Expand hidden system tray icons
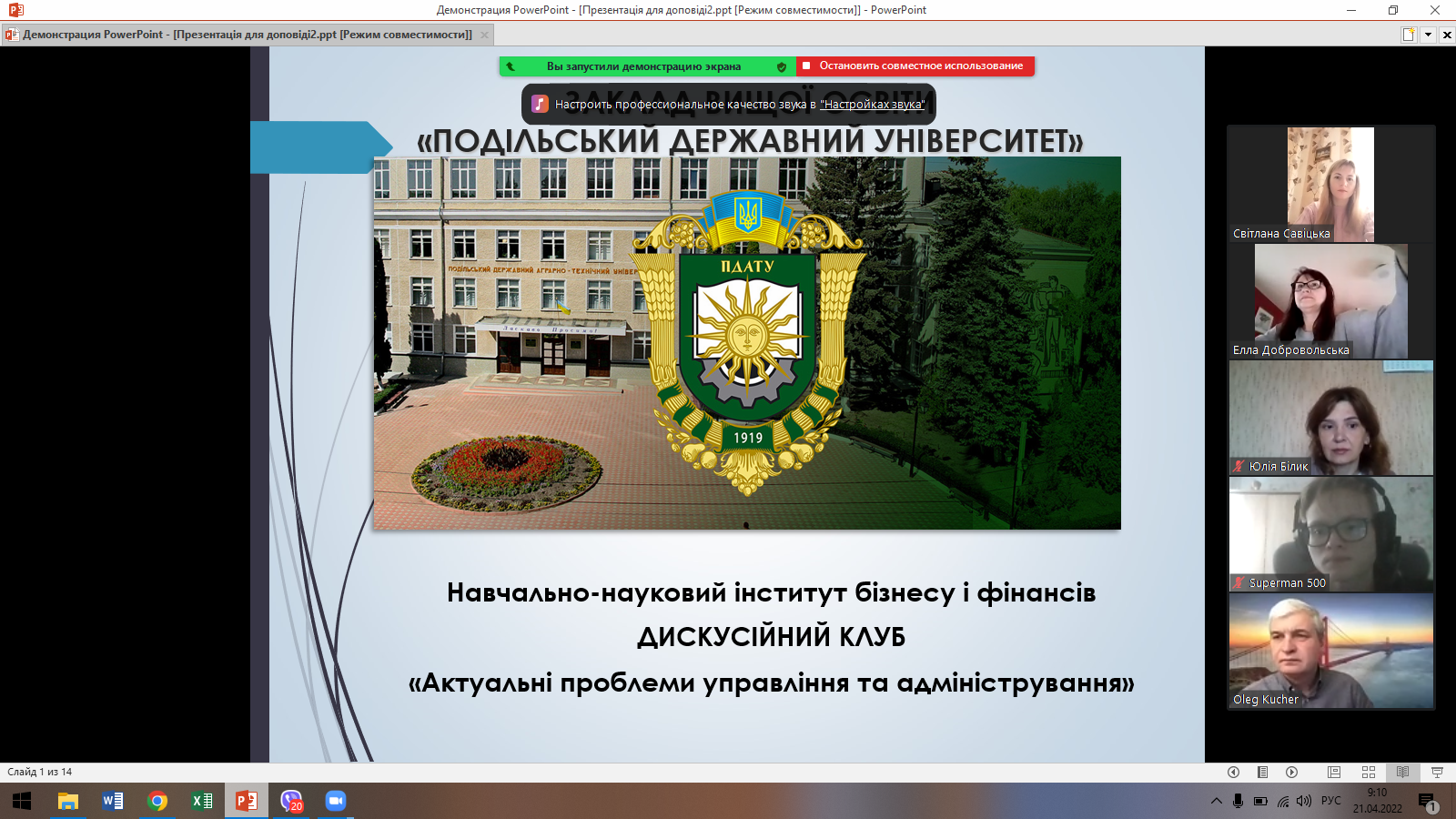 [x=1216, y=801]
